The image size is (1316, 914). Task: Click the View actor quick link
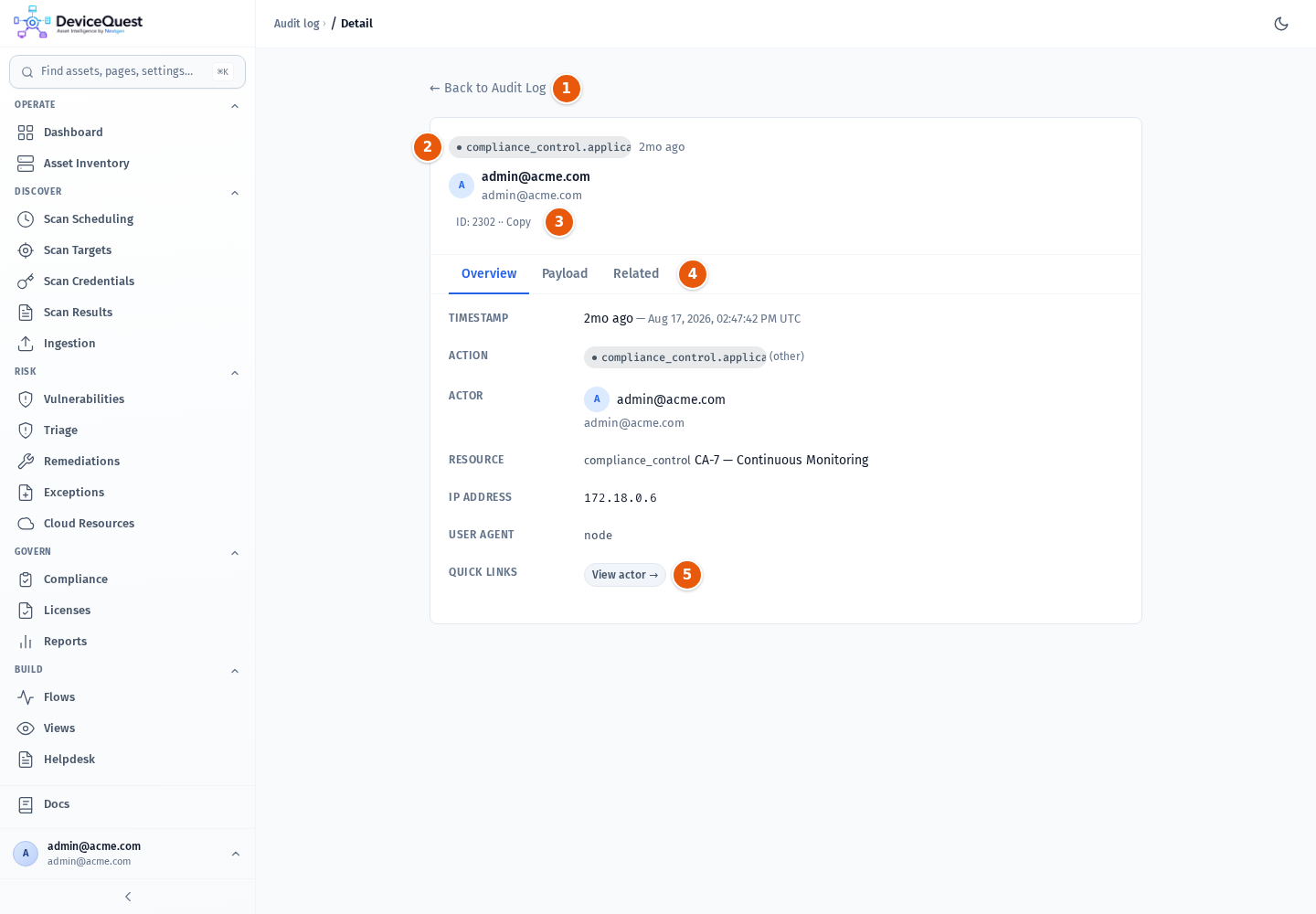[625, 575]
